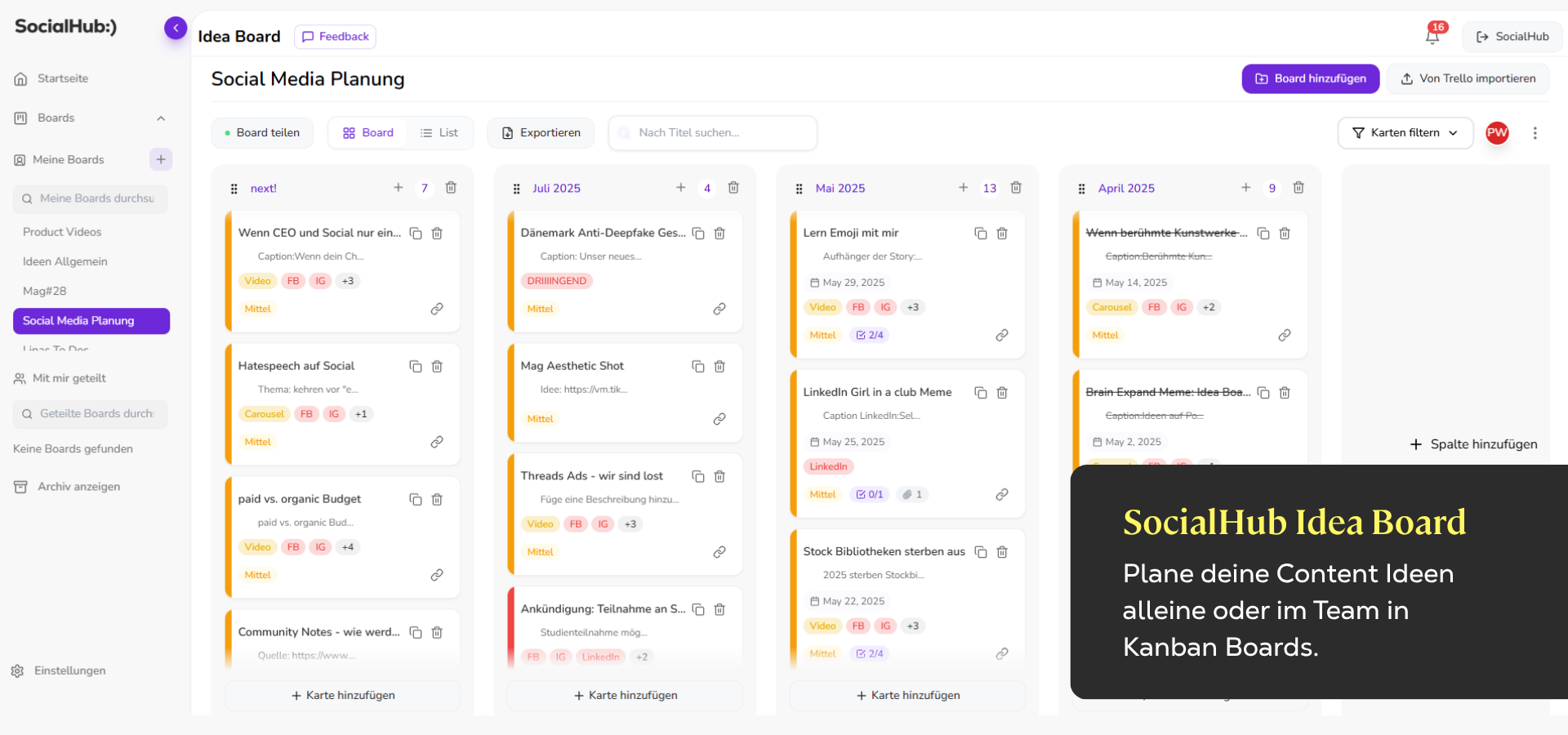This screenshot has width=1568, height=735.
Task: Add a card at bottom of Mai 2025 column
Action: click(x=908, y=696)
